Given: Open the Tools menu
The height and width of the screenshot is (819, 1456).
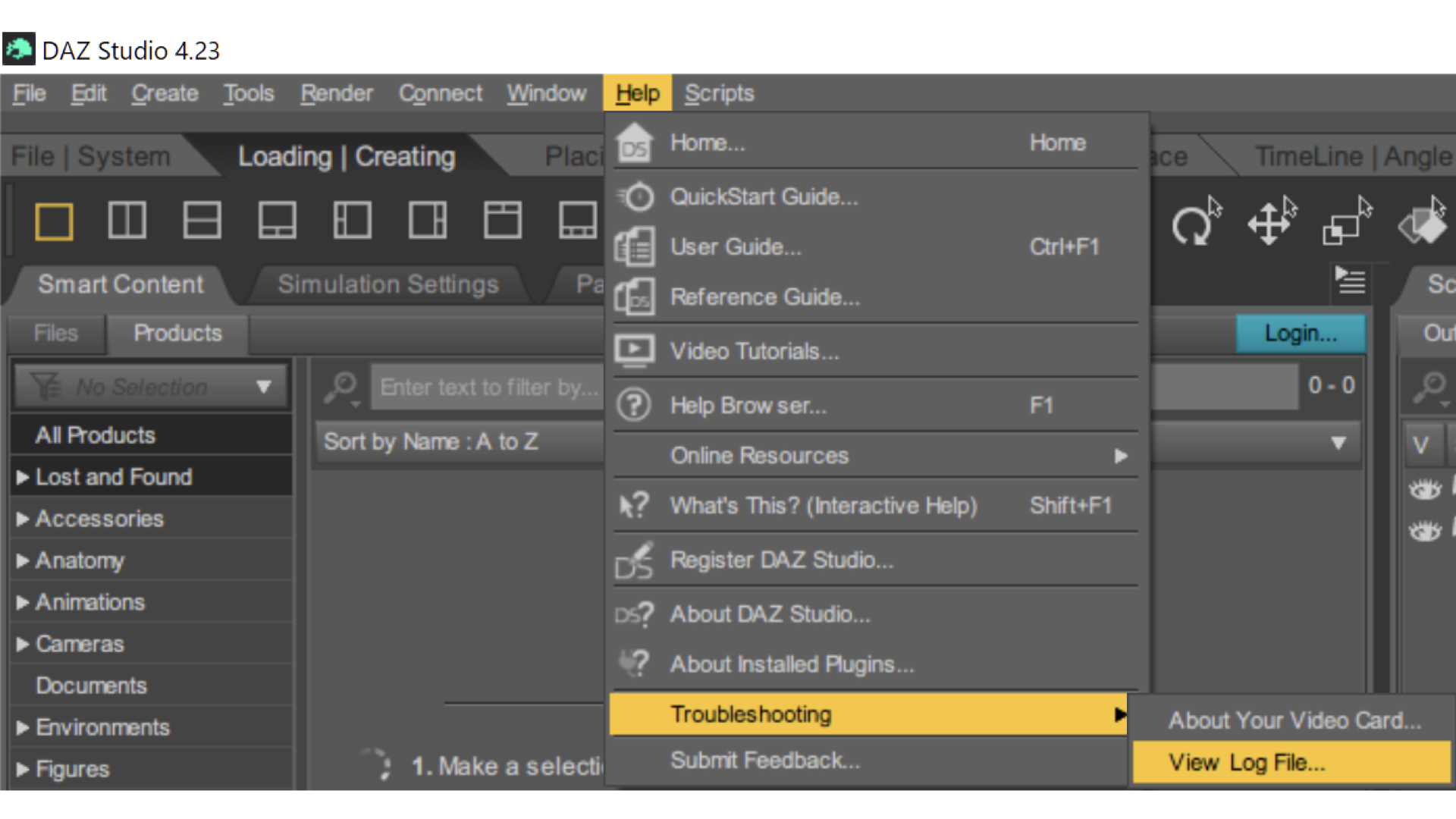Looking at the screenshot, I should 248,93.
